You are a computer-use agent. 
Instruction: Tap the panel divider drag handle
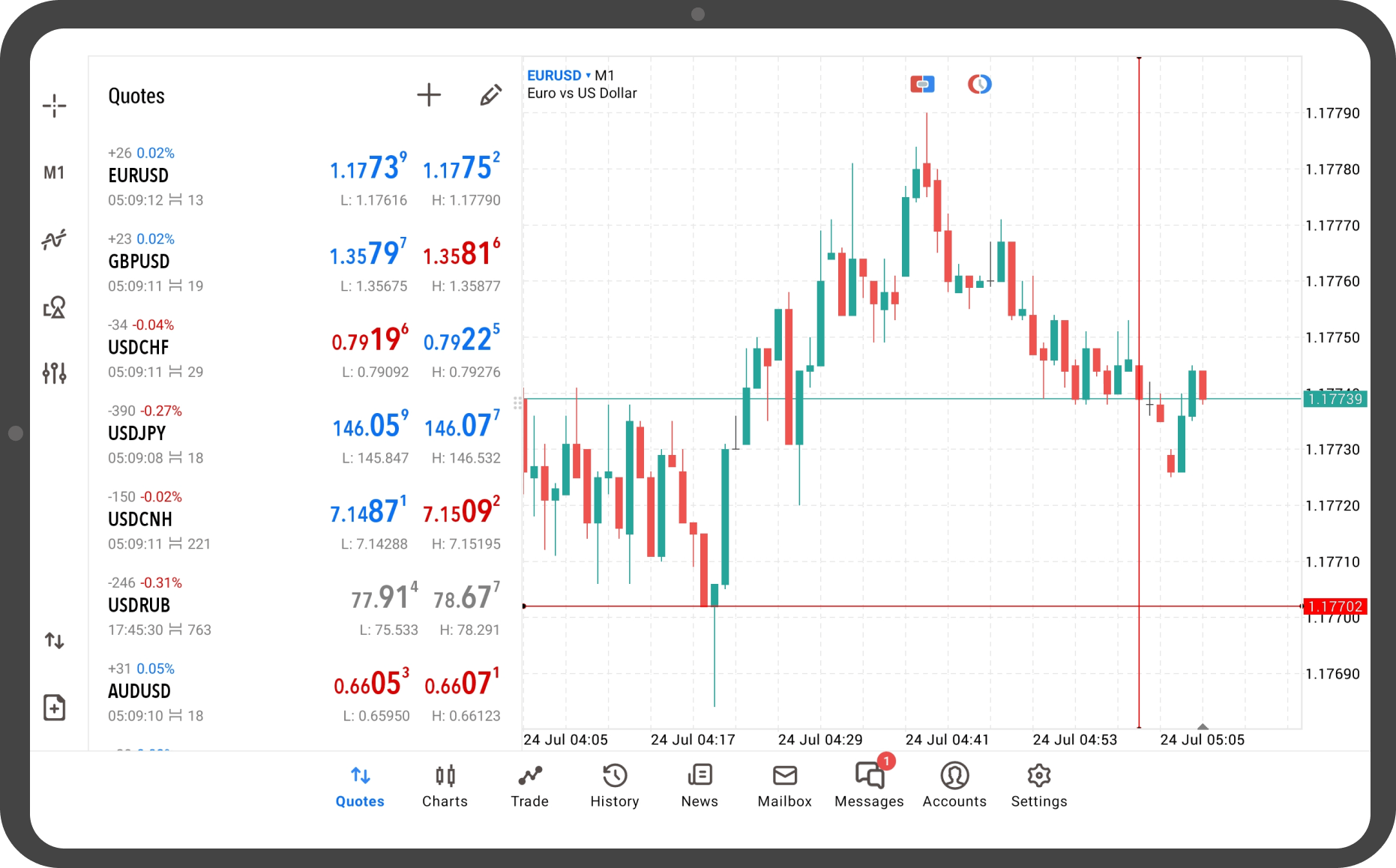517,403
